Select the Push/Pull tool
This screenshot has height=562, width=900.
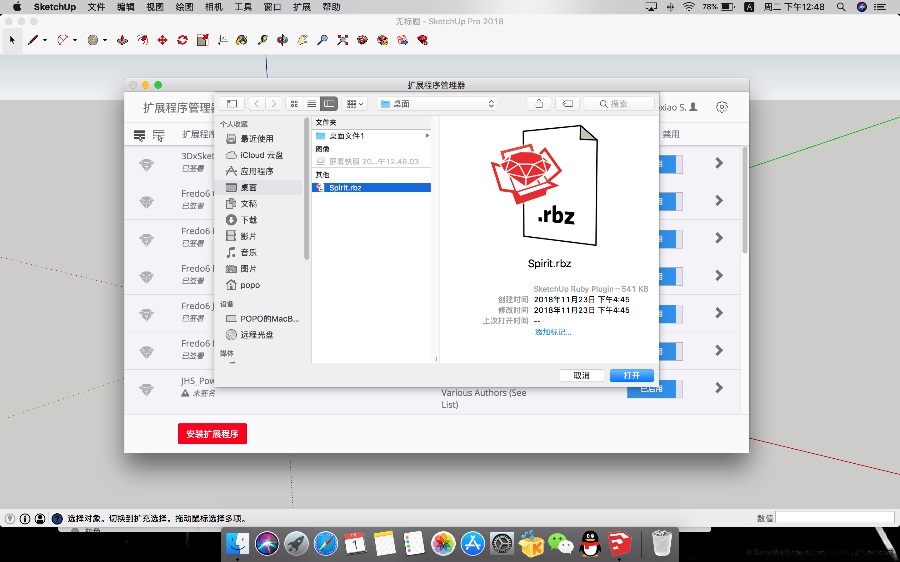pos(122,40)
